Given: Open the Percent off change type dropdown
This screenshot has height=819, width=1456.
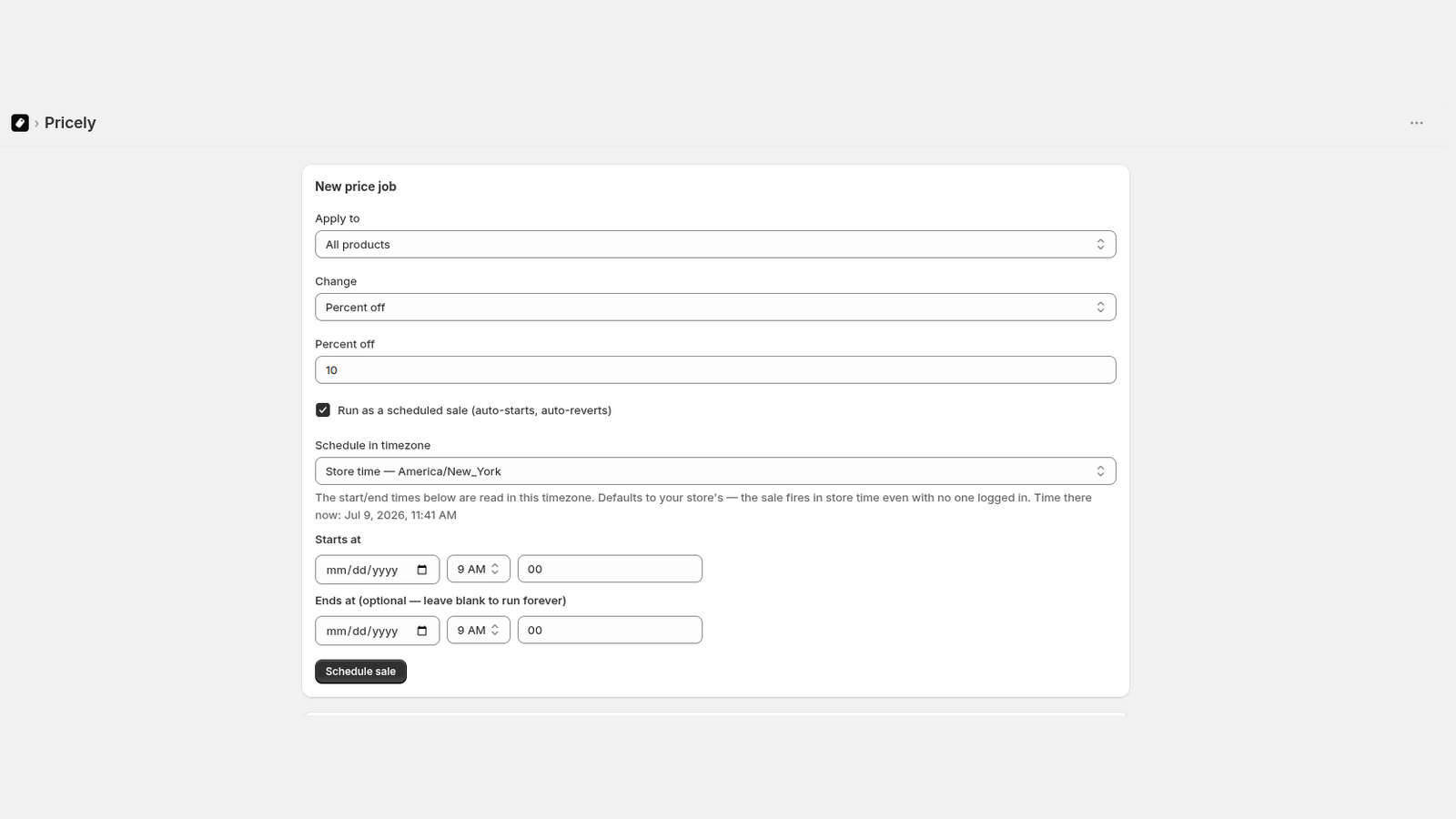Looking at the screenshot, I should pyautogui.click(x=715, y=308).
